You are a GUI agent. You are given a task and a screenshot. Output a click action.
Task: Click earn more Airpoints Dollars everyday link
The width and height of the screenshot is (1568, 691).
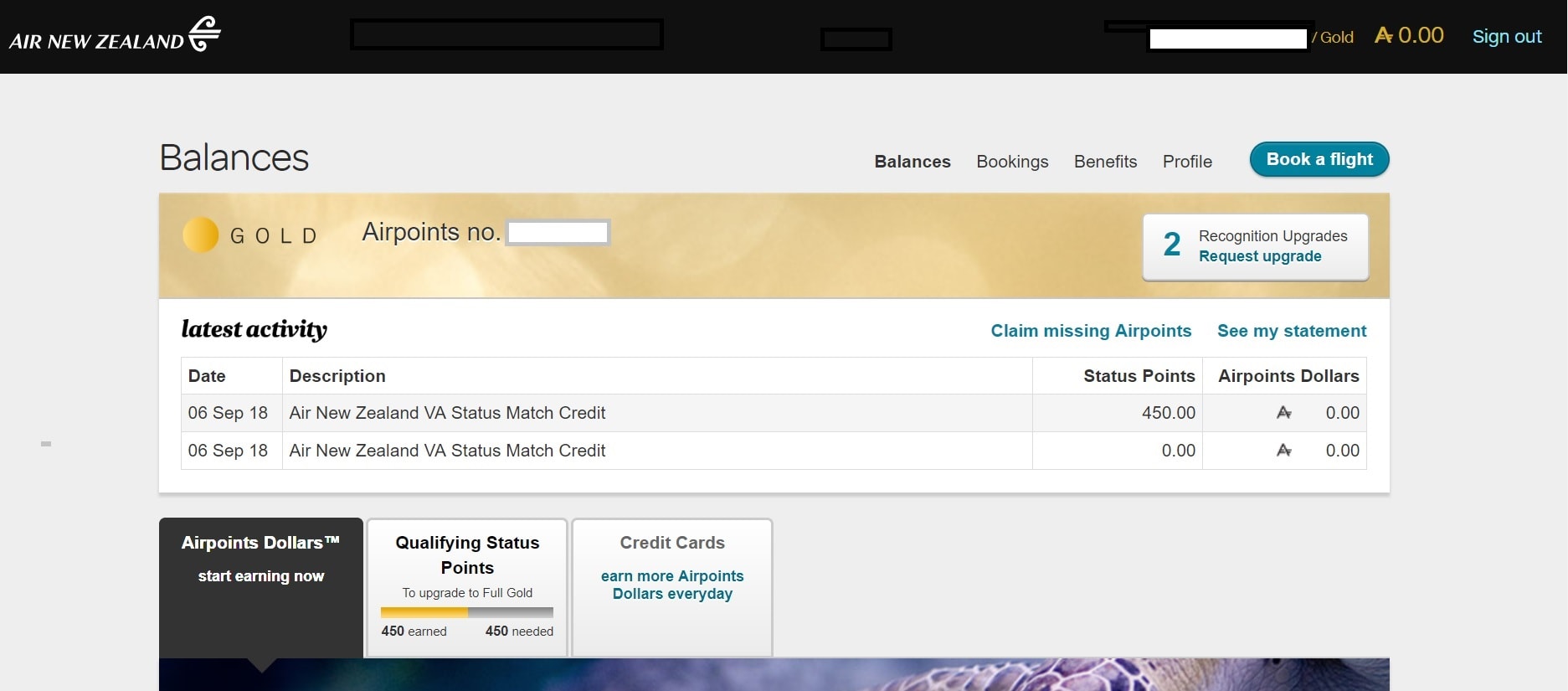coord(672,585)
